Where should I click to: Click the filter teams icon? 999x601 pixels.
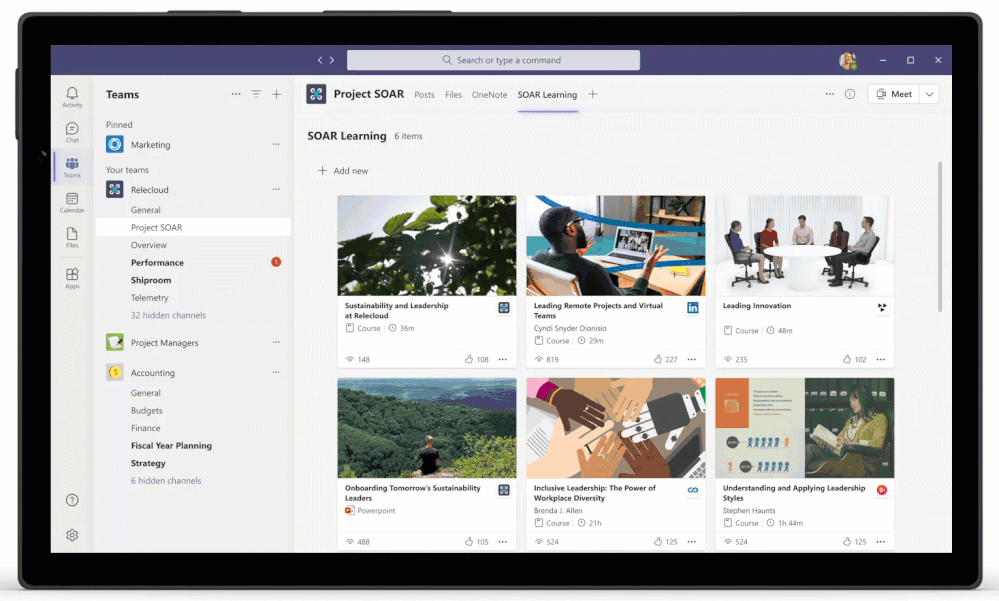tap(256, 94)
